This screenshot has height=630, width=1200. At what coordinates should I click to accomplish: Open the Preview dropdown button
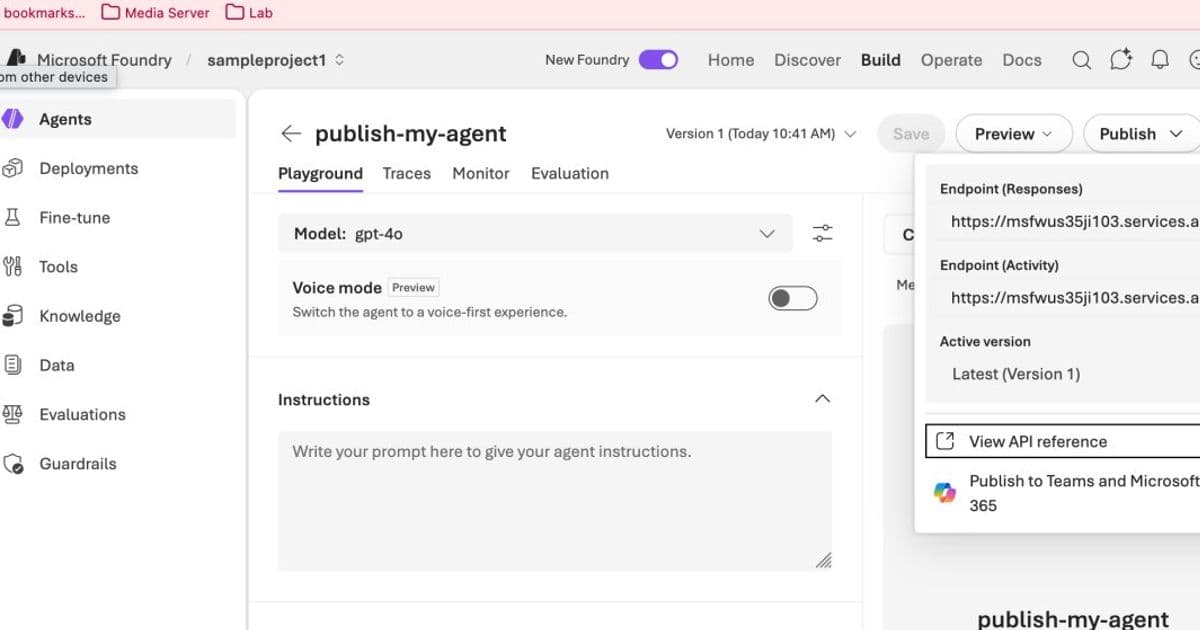coord(1014,134)
